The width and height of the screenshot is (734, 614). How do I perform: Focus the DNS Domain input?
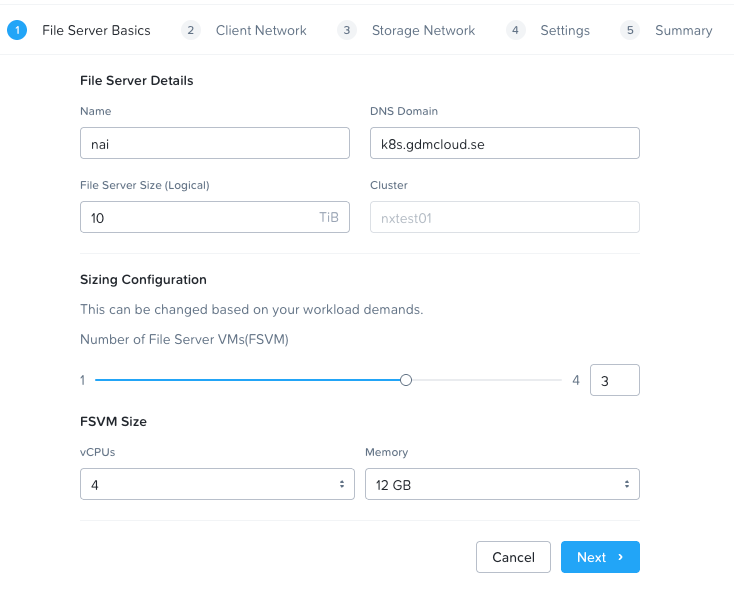coord(504,144)
